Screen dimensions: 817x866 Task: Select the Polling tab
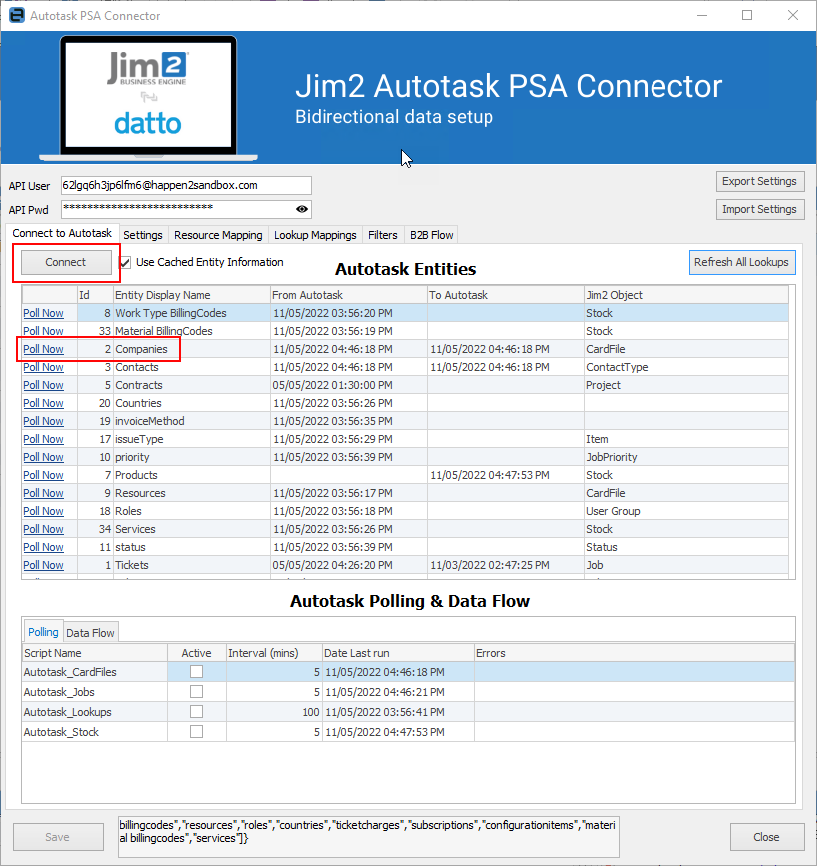click(43, 632)
